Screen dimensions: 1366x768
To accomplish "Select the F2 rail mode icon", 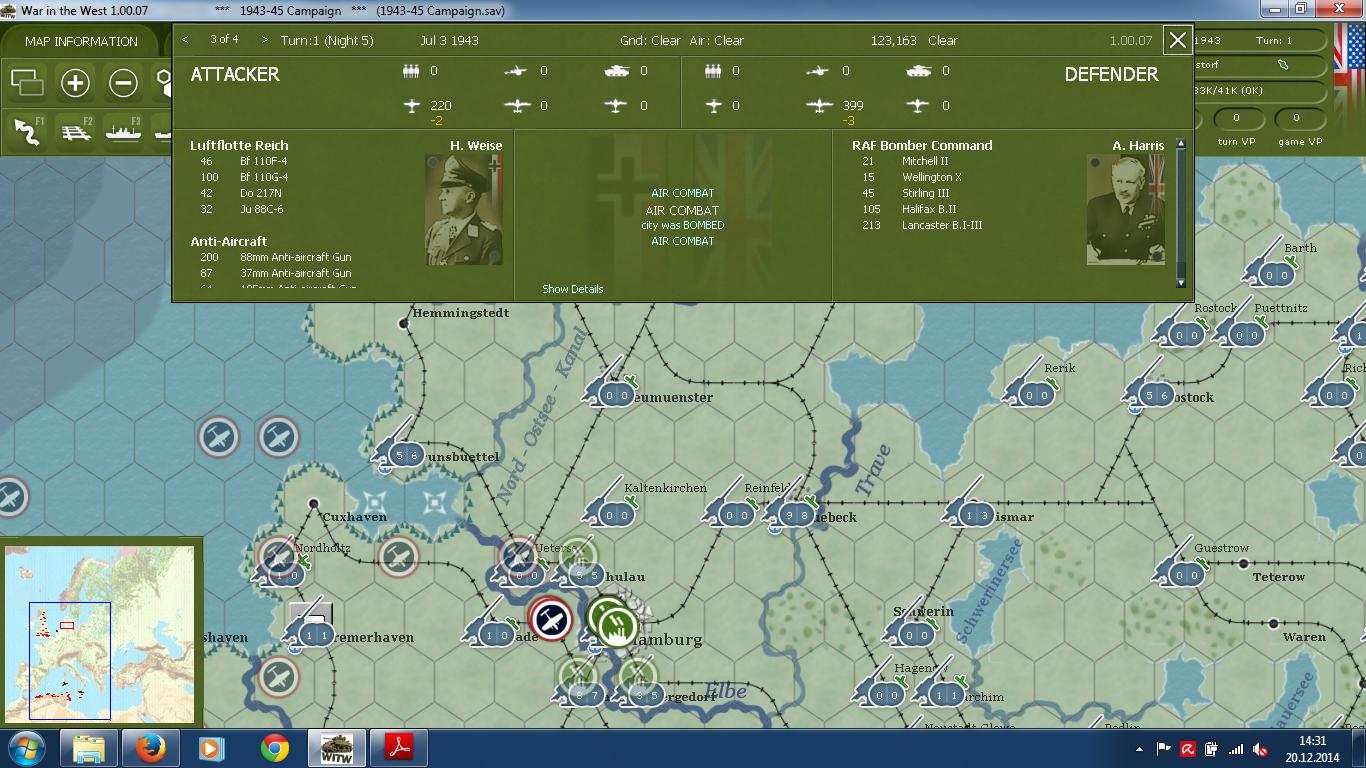I will 76,131.
